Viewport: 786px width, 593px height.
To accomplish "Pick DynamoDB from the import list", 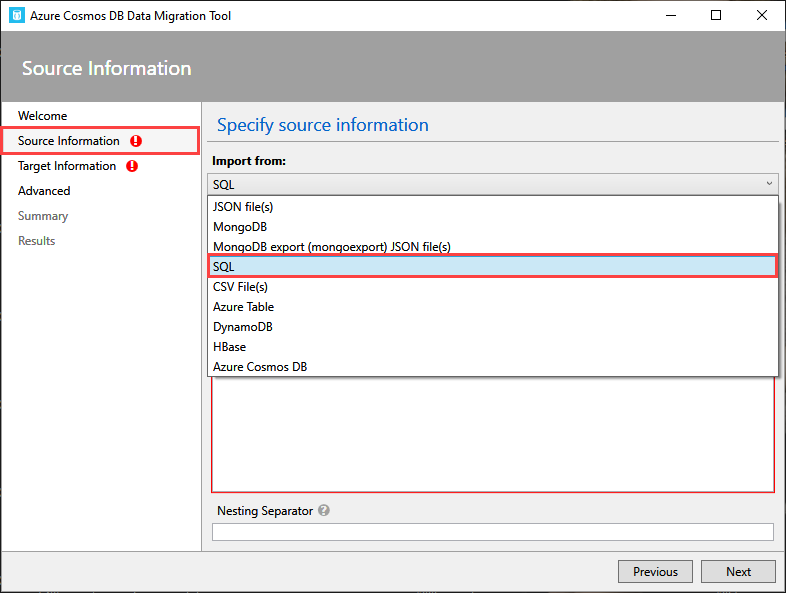I will pos(242,327).
